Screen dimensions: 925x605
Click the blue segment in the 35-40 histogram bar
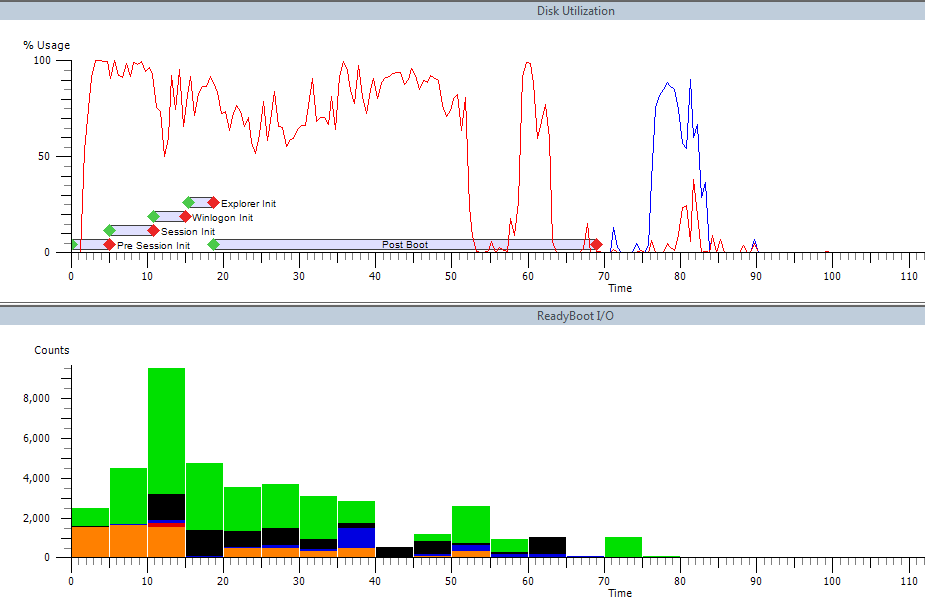(x=356, y=537)
